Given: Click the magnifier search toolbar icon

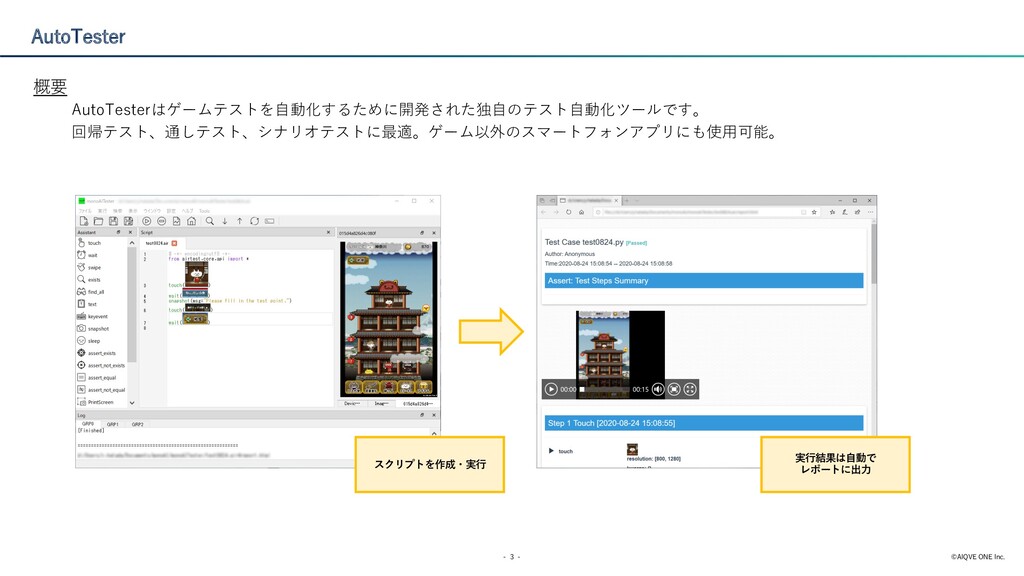Looking at the screenshot, I should 210,221.
